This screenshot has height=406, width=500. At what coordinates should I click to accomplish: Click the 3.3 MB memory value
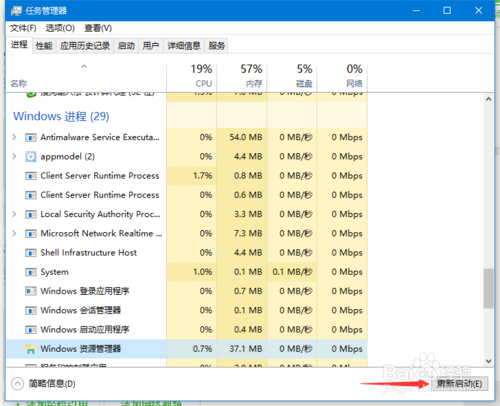tap(248, 214)
